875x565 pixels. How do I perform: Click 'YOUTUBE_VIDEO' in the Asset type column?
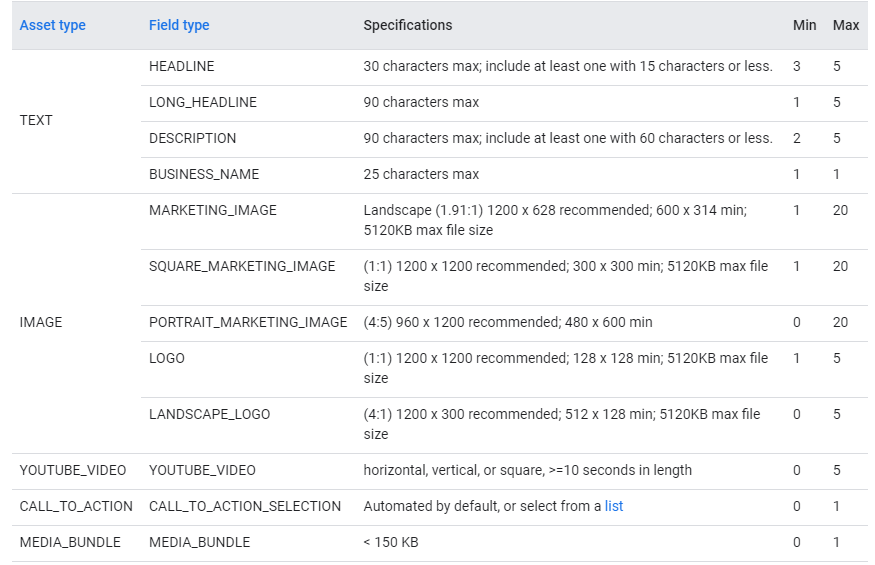[73, 470]
